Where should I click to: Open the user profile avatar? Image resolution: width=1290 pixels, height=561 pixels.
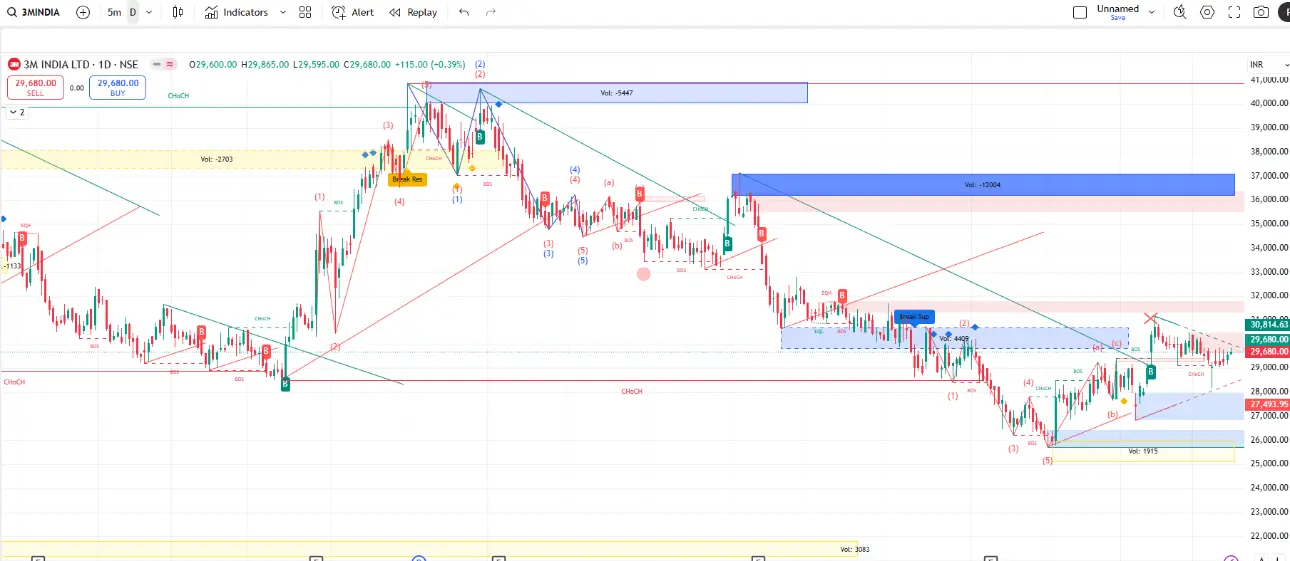(1284, 12)
